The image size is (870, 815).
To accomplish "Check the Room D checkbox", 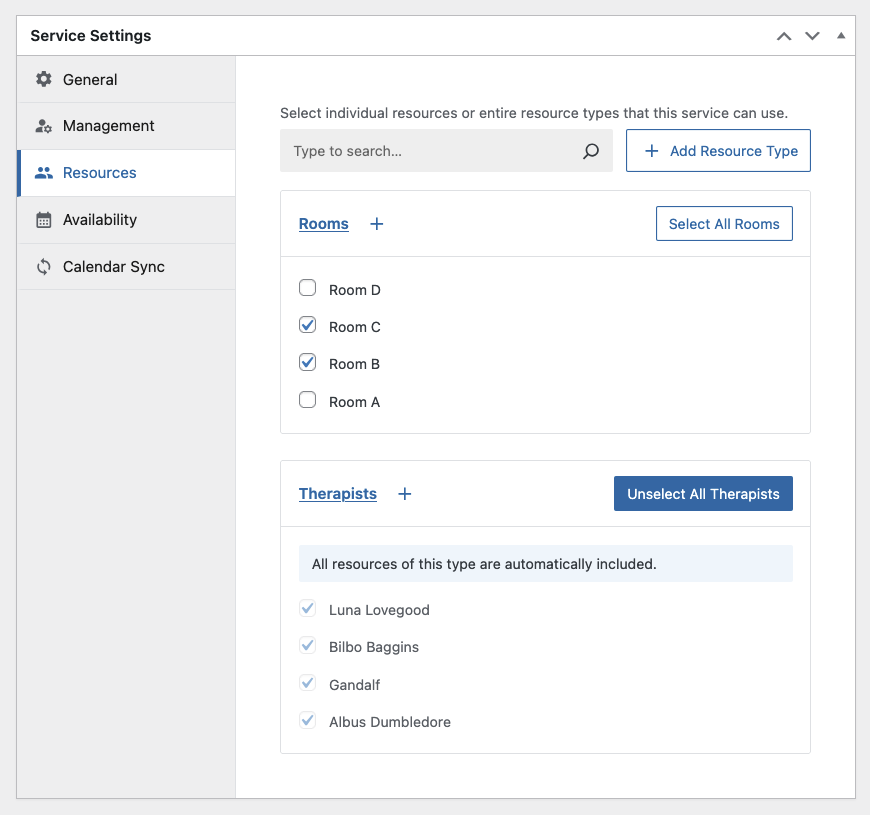I will [x=307, y=288].
